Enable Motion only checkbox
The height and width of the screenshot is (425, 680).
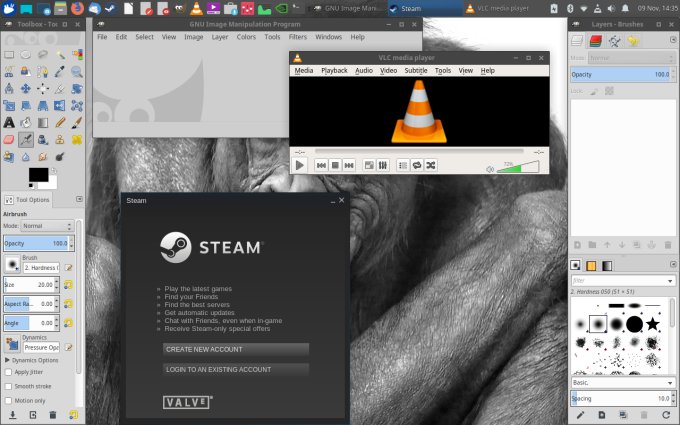pos(8,401)
